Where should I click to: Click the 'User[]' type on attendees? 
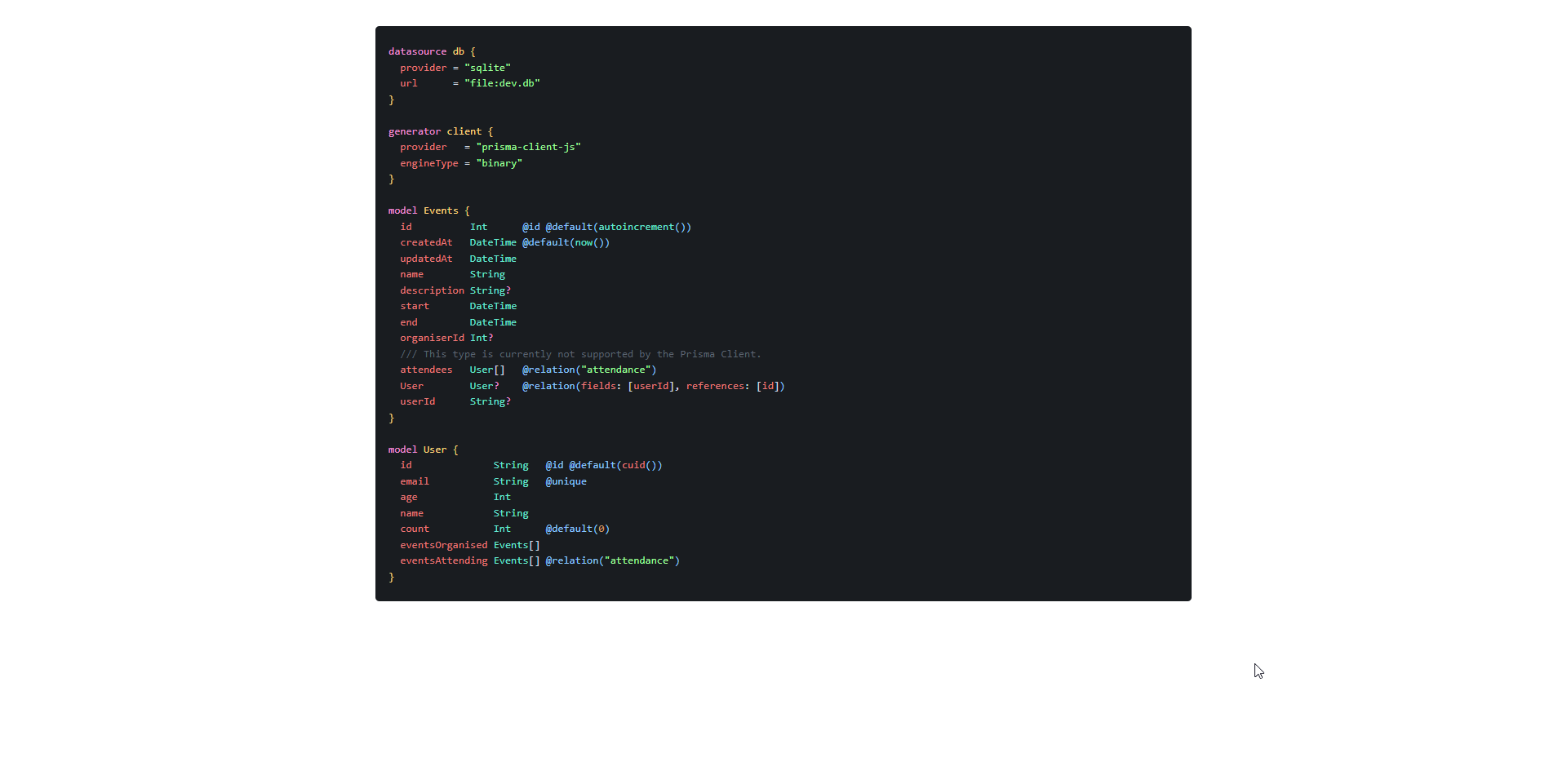click(487, 370)
